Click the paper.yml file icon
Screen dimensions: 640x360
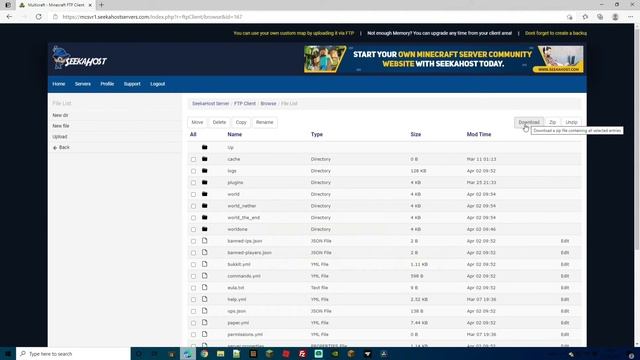[x=204, y=322]
